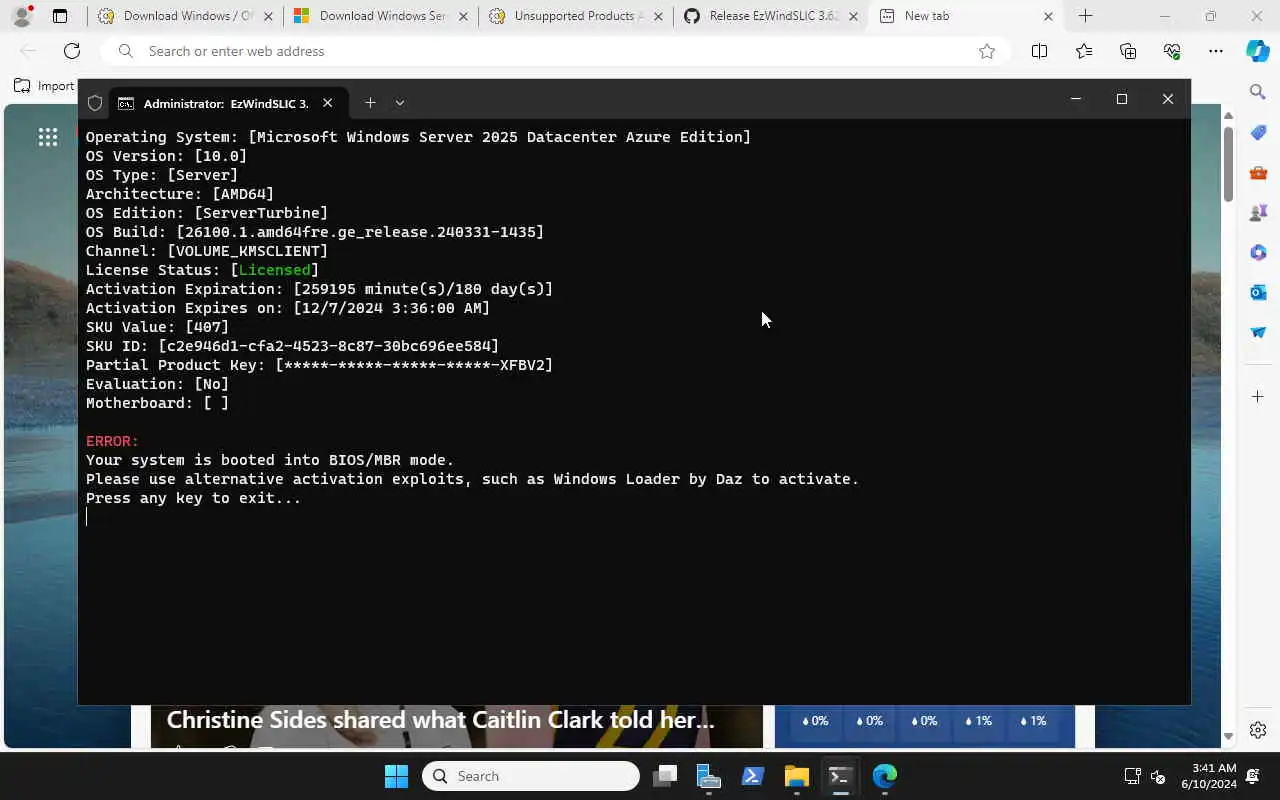The image size is (1280, 800).
Task: Open Edge Settings and more menu
Action: click(1215, 51)
